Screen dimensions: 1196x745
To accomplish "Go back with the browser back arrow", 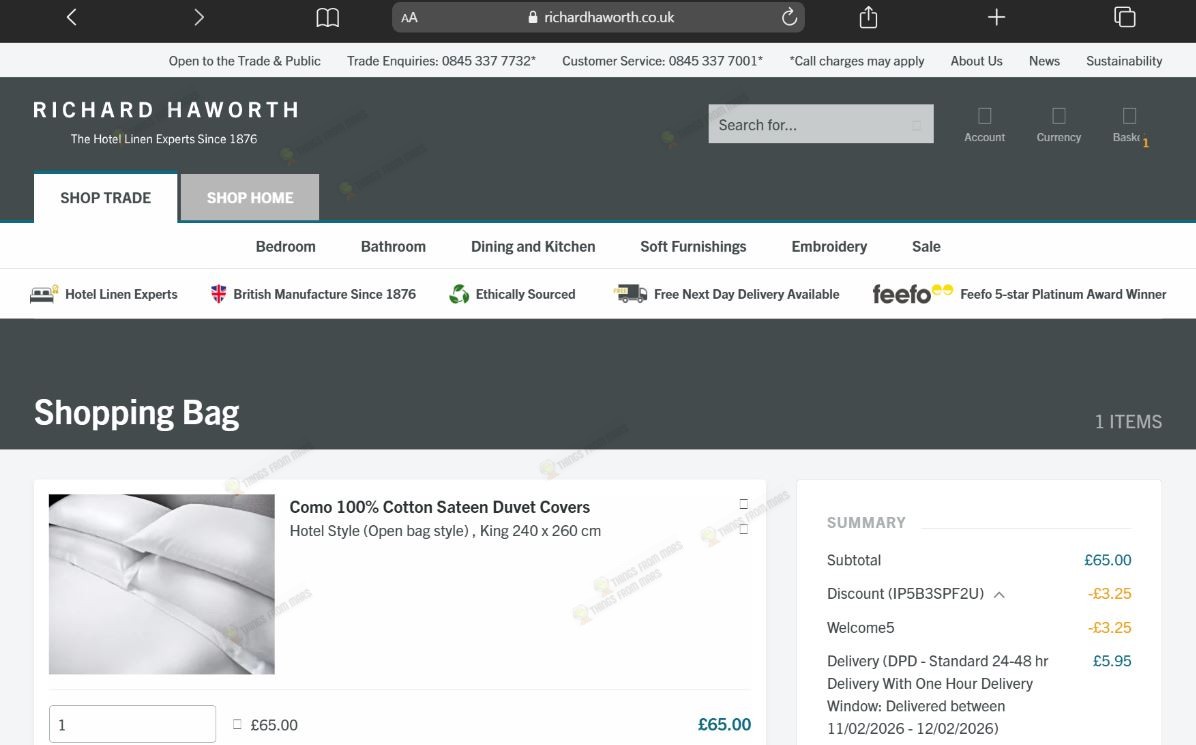I will (72, 17).
